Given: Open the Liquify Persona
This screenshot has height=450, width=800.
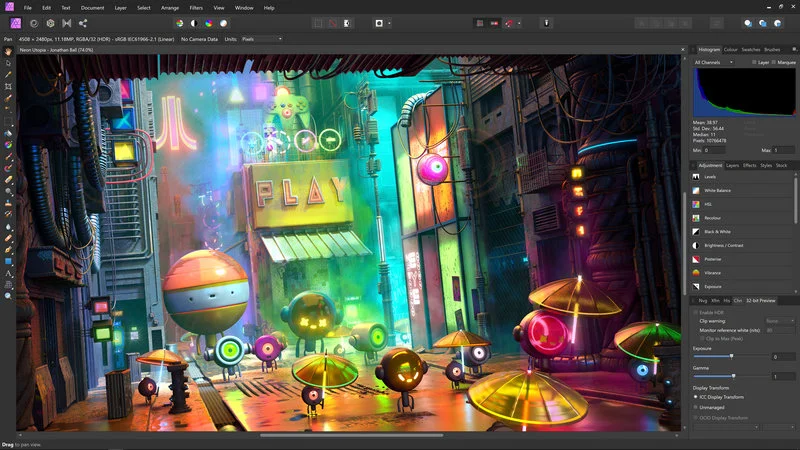Looking at the screenshot, I should 33,22.
